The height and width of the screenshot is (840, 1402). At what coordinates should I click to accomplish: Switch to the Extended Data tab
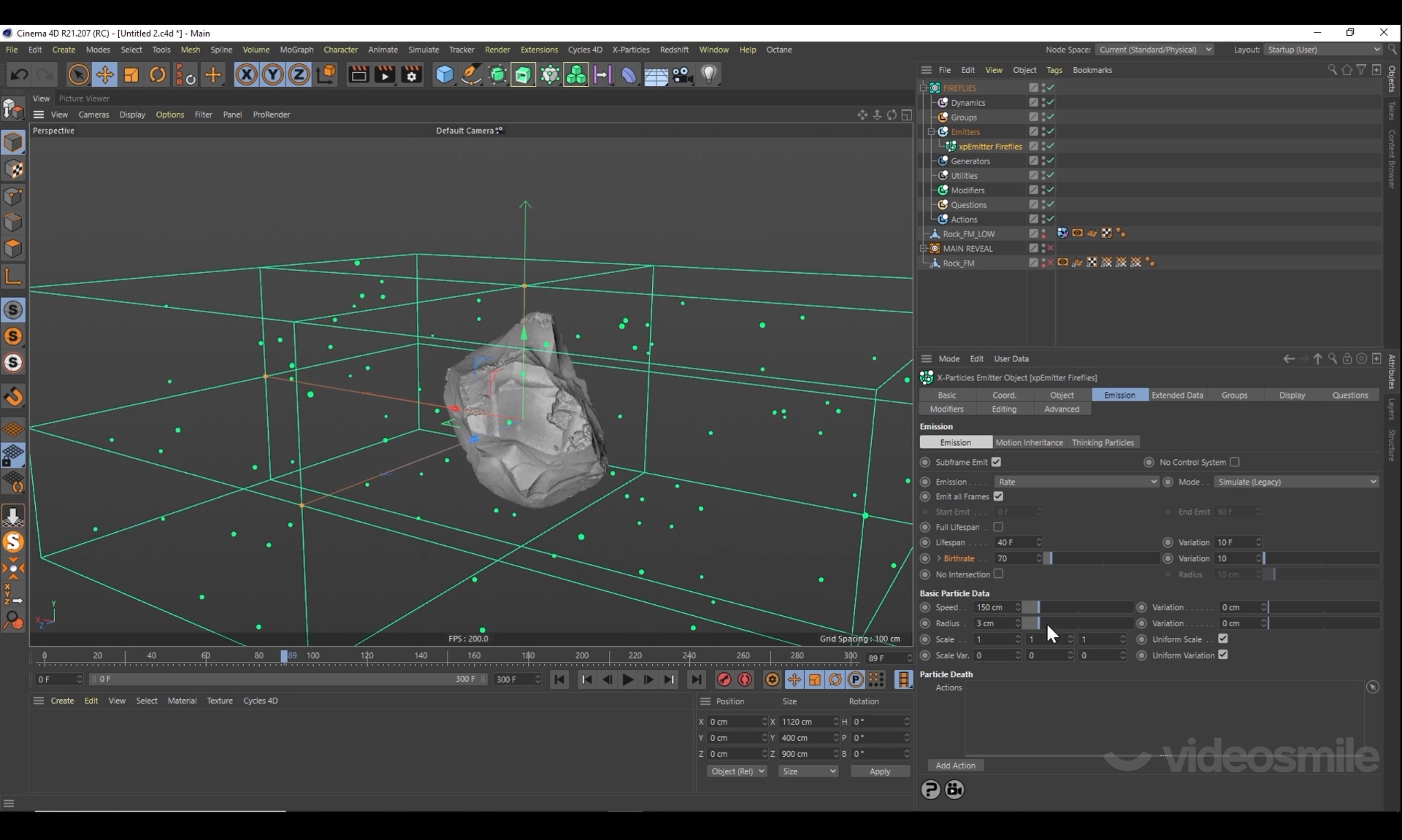click(1177, 395)
